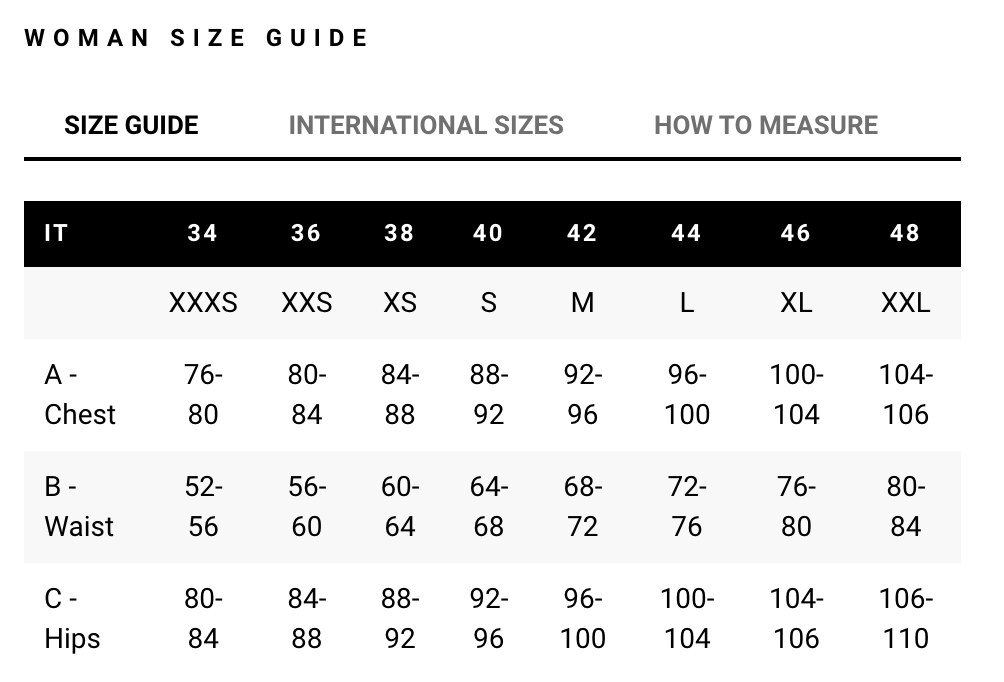Viewport: 1004px width, 682px height.
Task: Open the How To Measure tab
Action: [x=766, y=125]
